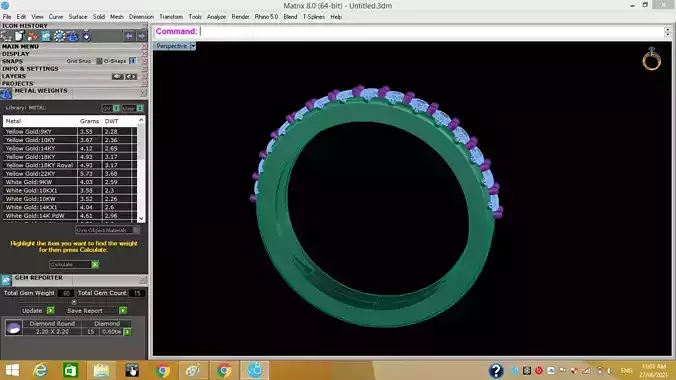Click the white document icon in Icon History

point(19,36)
